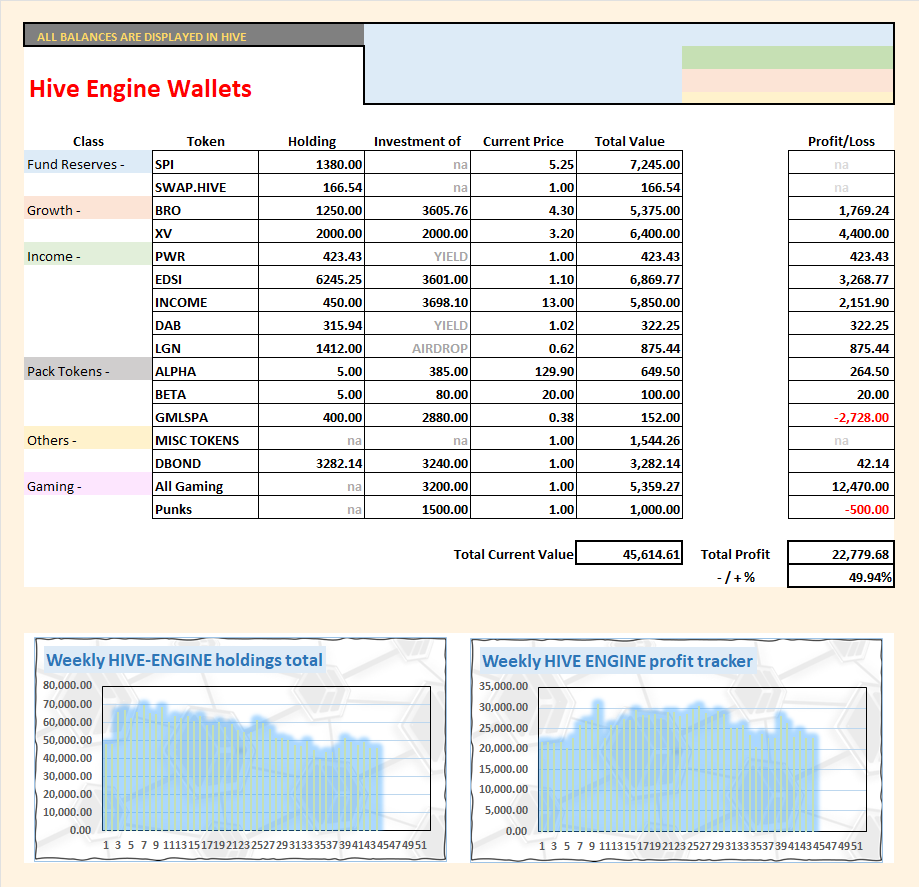This screenshot has width=919, height=887.
Task: Select the DBOND token cell
Action: 205,461
